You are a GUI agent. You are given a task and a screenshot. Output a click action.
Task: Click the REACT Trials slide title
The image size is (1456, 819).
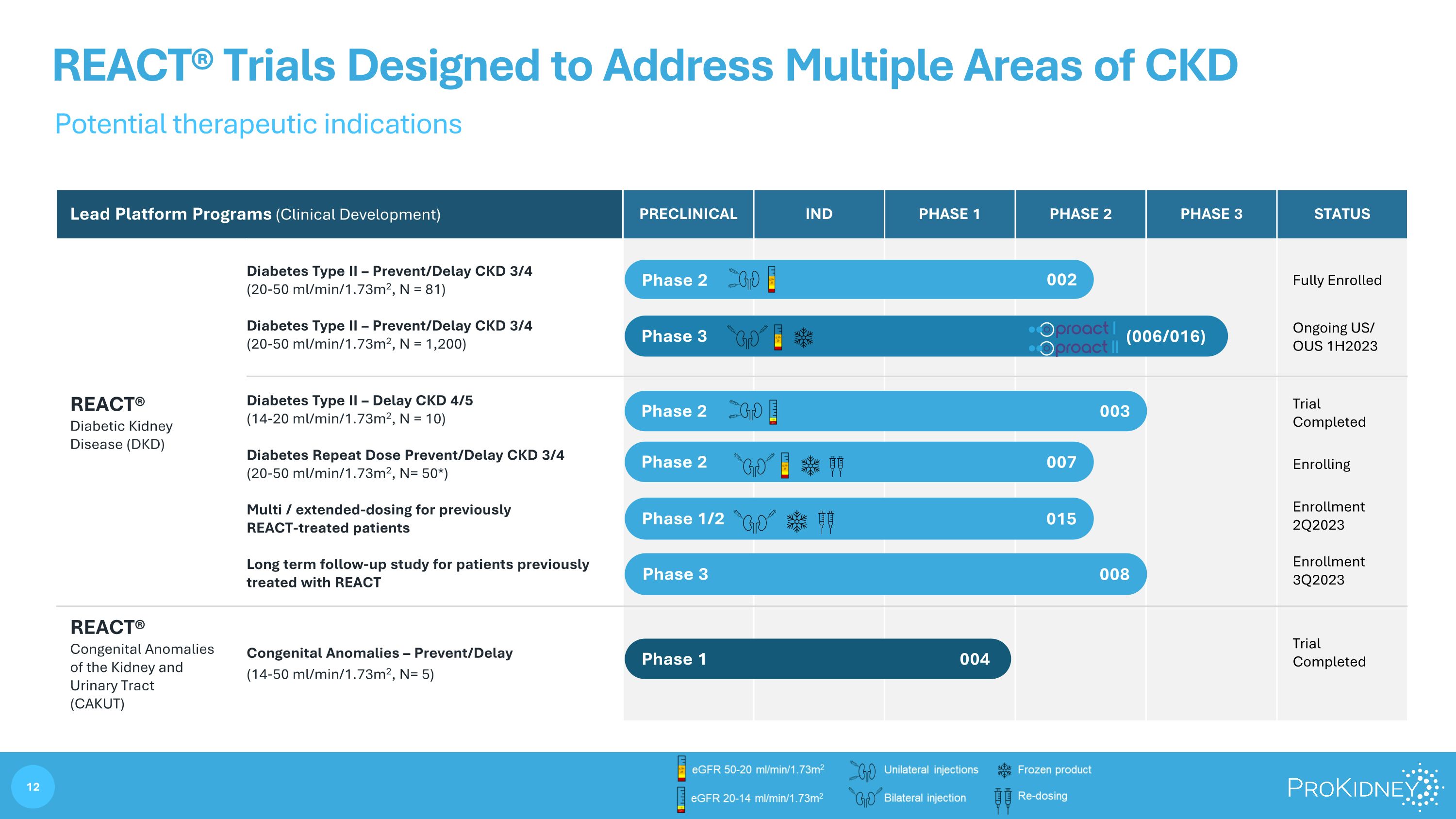[x=645, y=66]
